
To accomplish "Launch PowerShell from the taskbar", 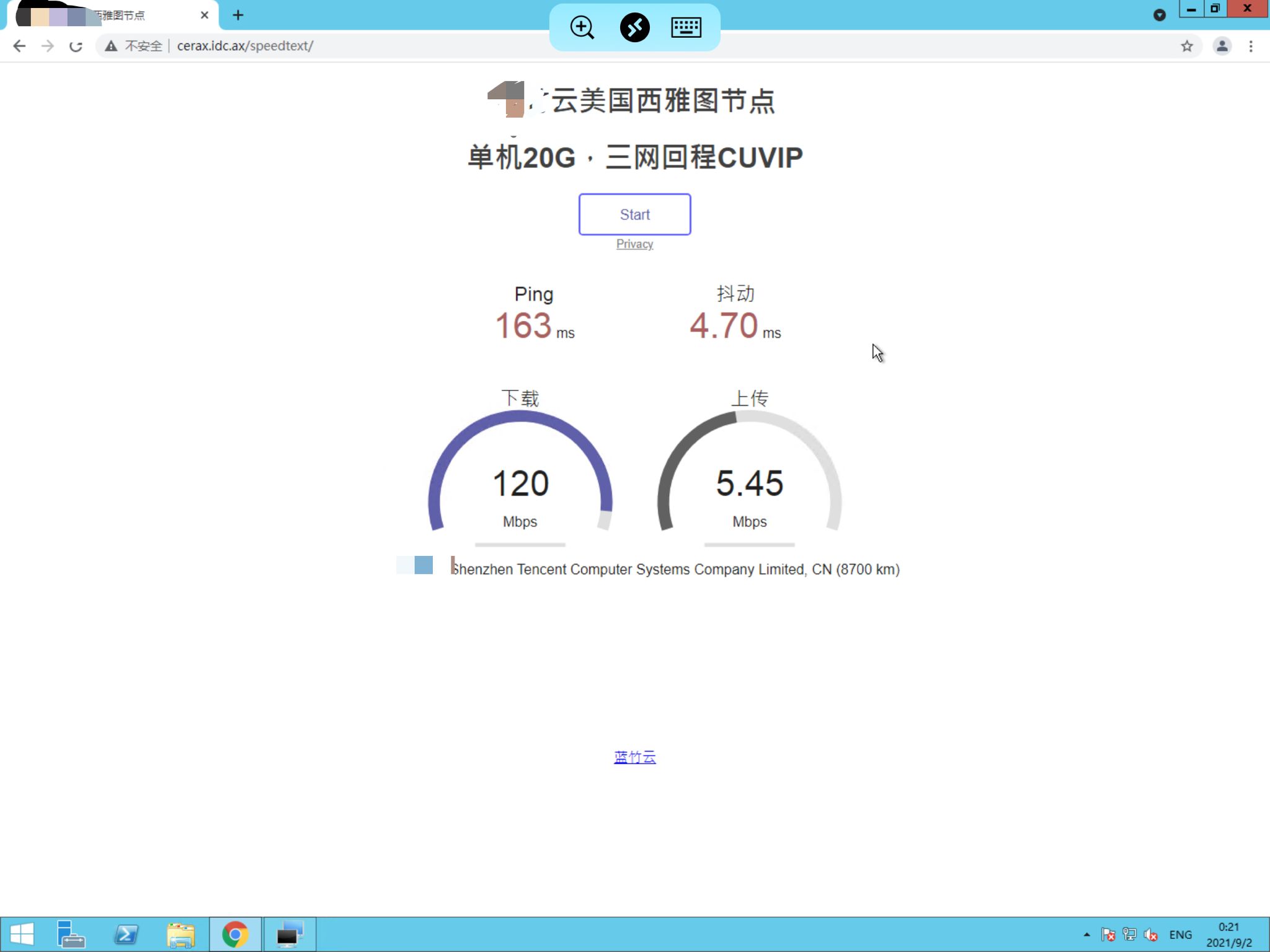I will [x=125, y=933].
